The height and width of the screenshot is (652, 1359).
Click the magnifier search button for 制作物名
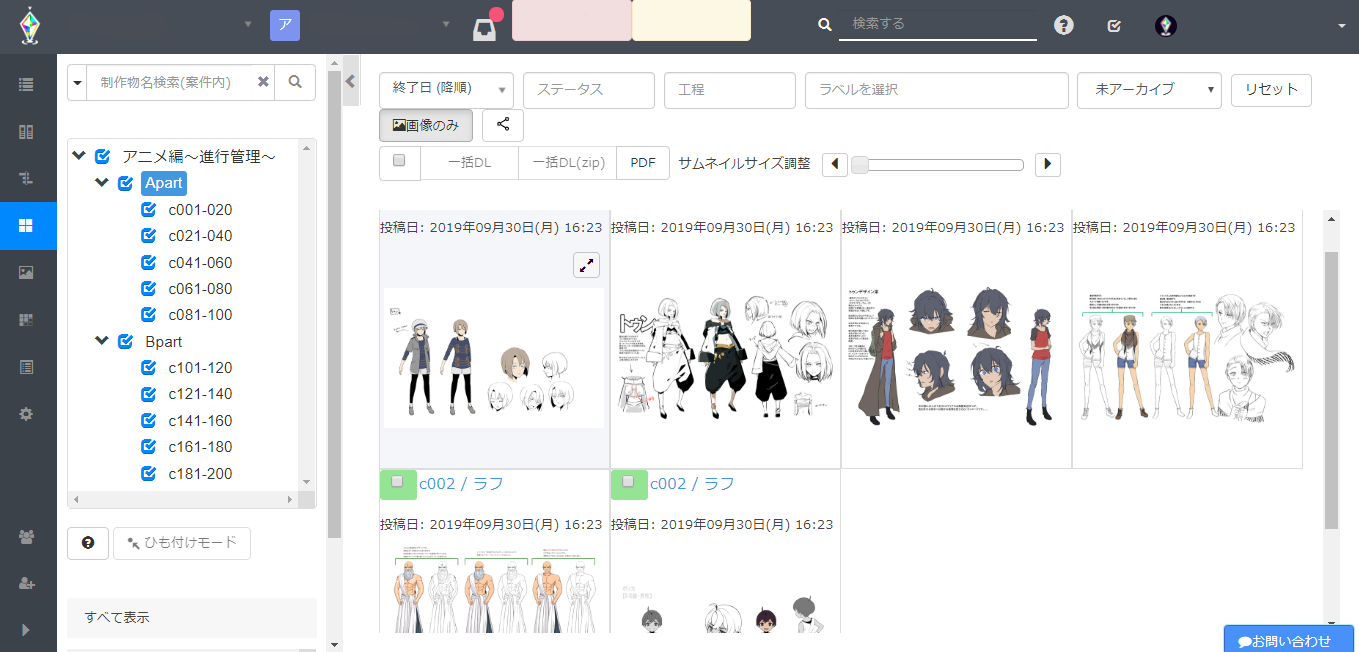click(x=295, y=82)
